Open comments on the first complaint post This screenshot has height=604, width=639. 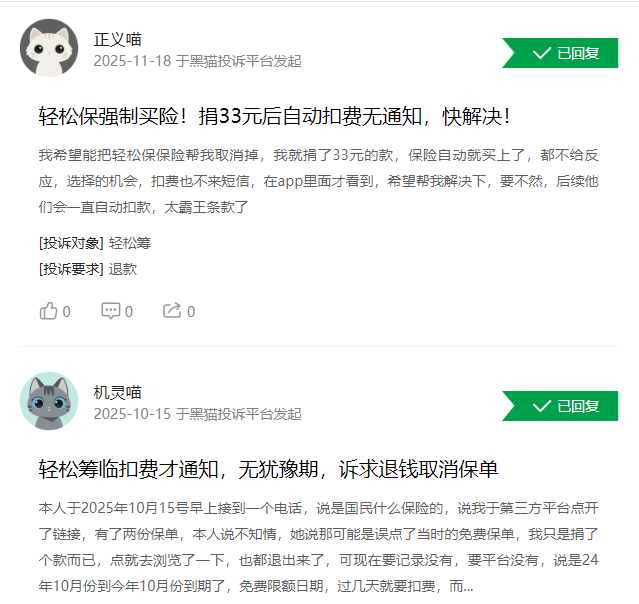[x=110, y=311]
